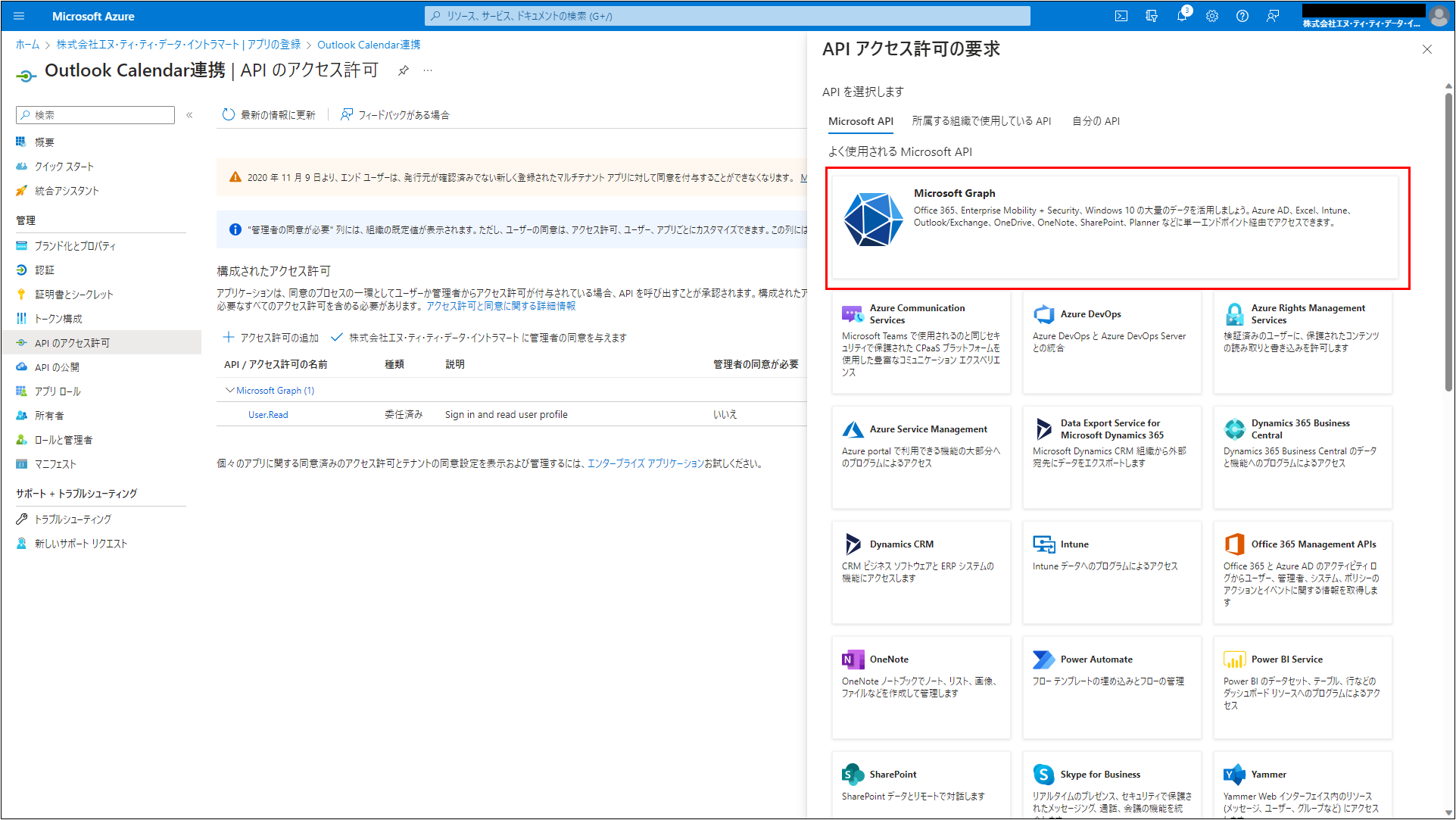This screenshot has height=820, width=1456.
Task: Grant admin consent for 株式会社エヌ・ティ・ティ・データ
Action: click(x=479, y=338)
